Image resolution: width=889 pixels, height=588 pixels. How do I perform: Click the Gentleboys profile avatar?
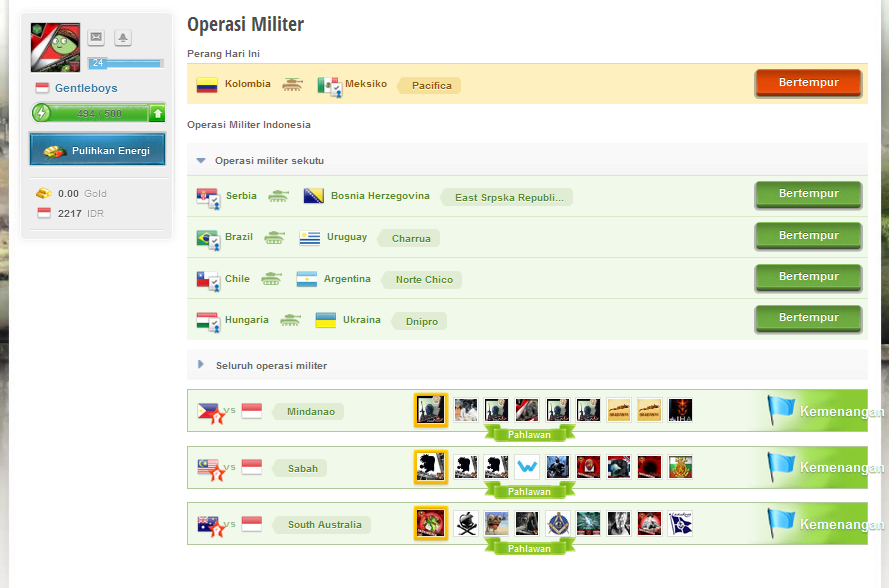[56, 47]
